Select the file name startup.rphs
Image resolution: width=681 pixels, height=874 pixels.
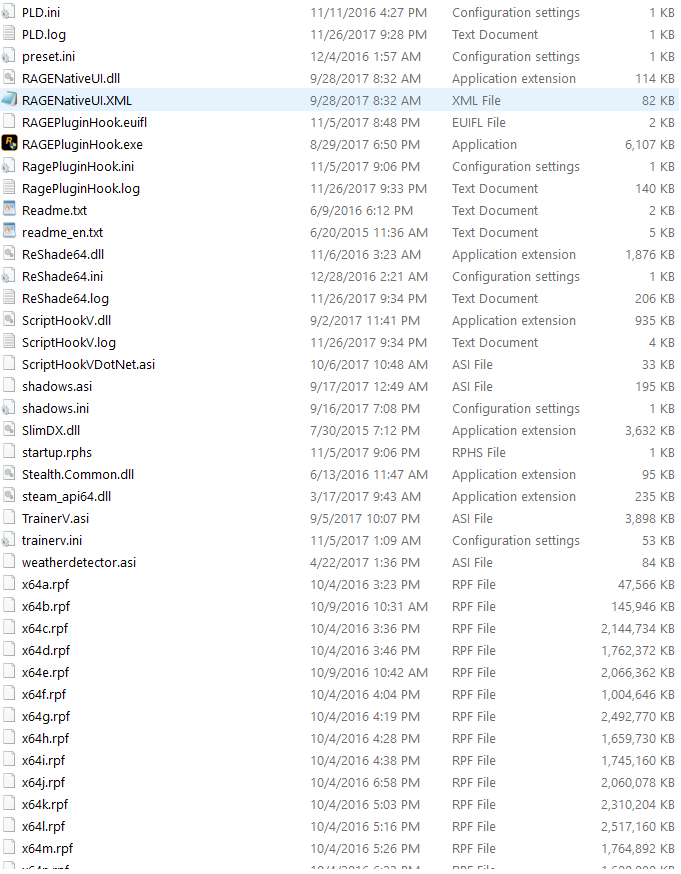57,453
